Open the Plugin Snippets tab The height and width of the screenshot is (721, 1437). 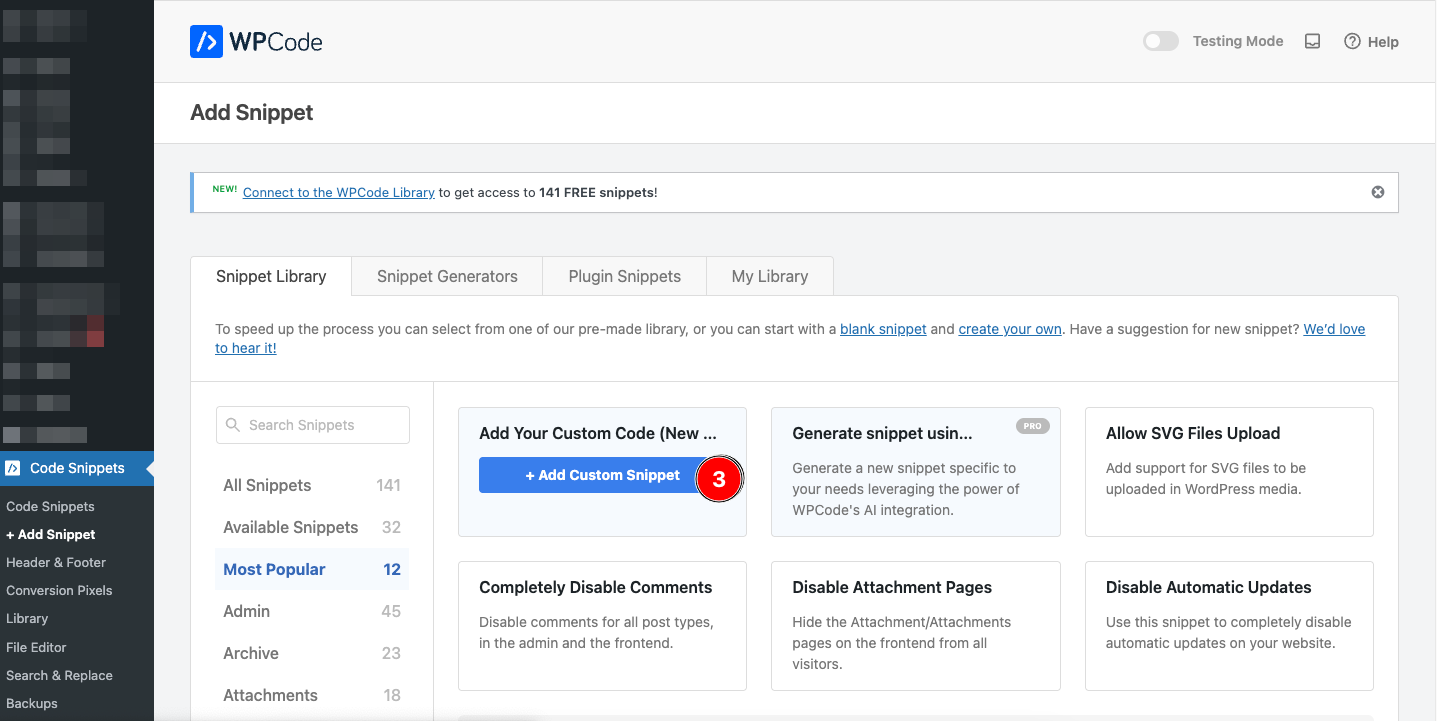(x=625, y=277)
